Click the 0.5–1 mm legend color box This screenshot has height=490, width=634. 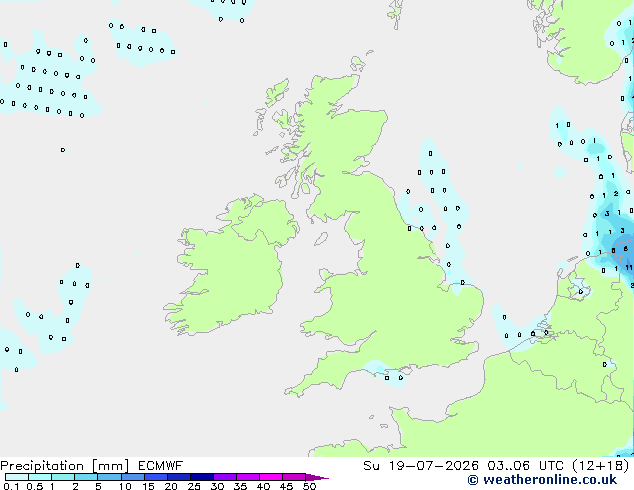pyautogui.click(x=40, y=477)
